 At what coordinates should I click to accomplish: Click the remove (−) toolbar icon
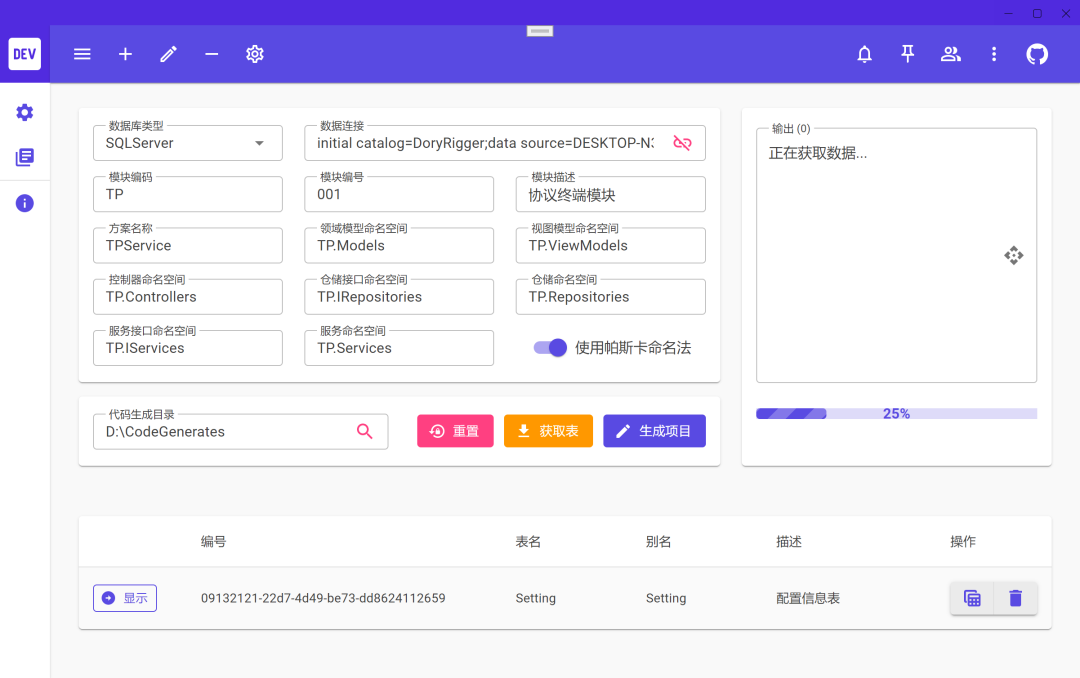[211, 54]
